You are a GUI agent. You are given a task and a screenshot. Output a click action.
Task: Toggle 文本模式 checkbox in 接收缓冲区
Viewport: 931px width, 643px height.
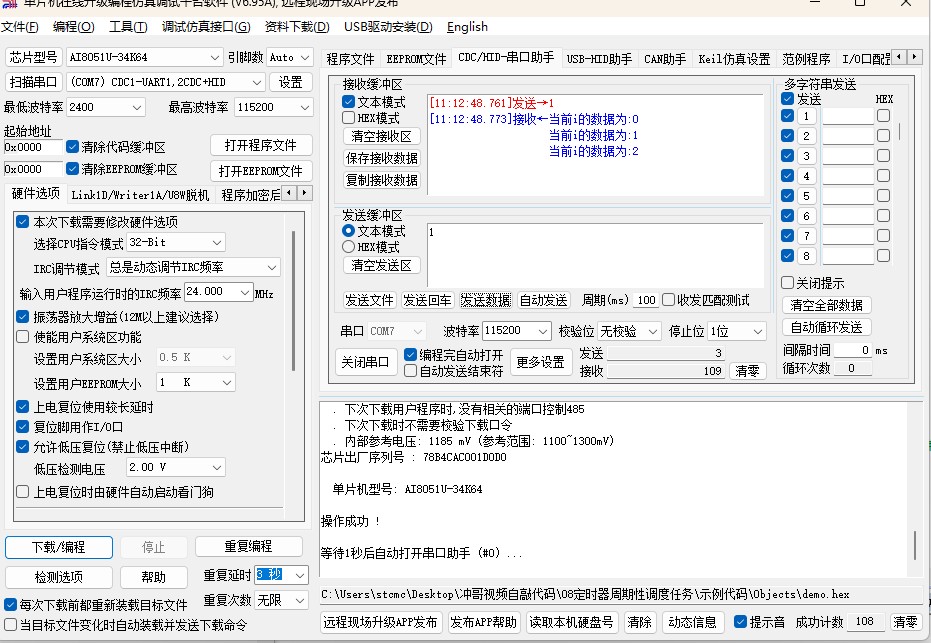pyautogui.click(x=349, y=102)
